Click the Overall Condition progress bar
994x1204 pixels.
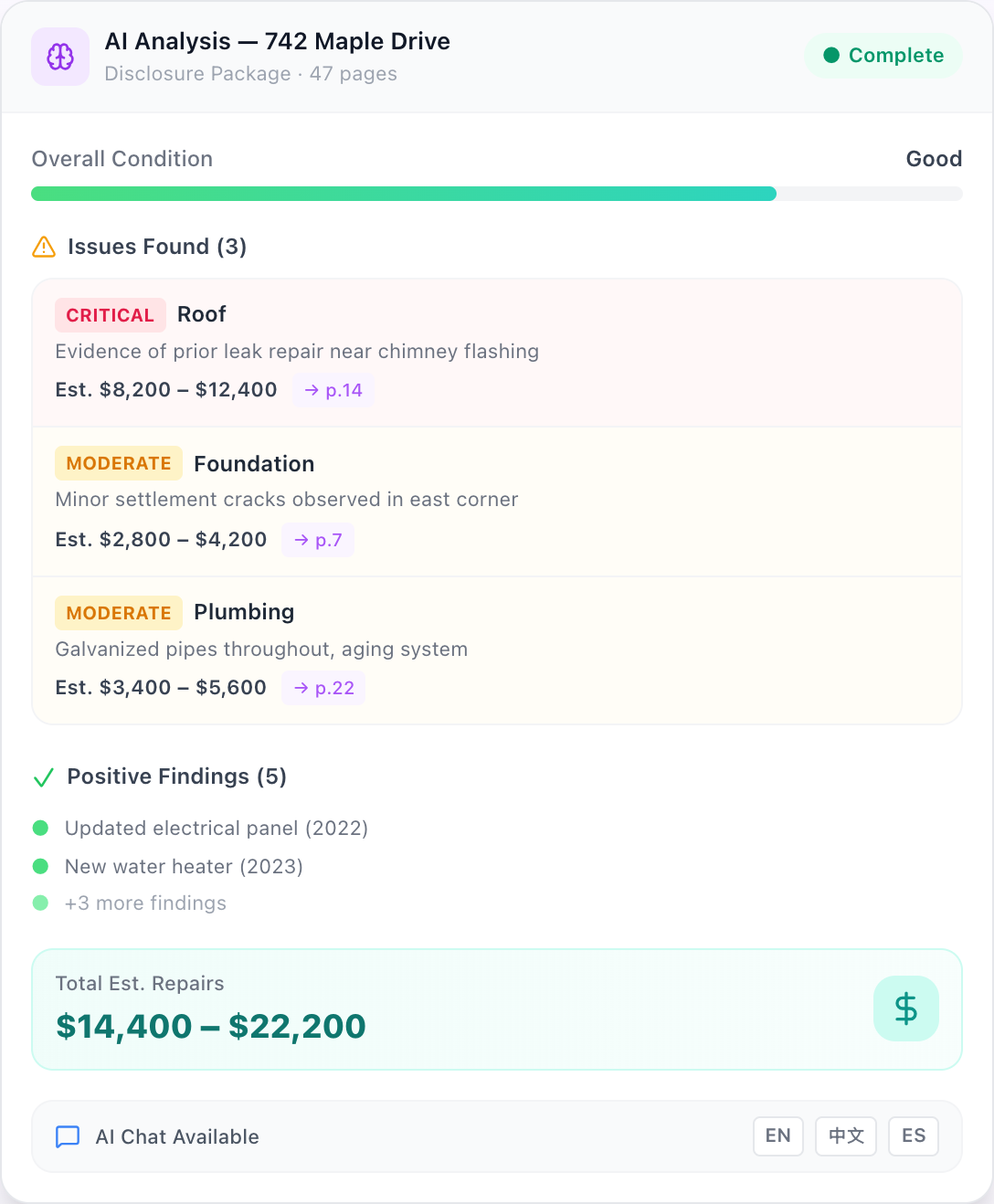496,194
